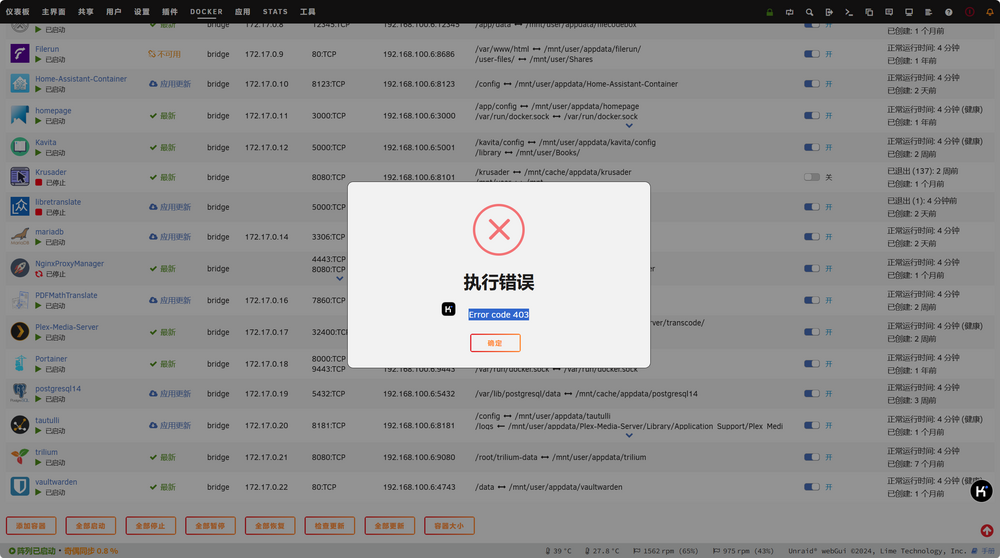Expand tautulli volume mappings chevron
Screen dimensions: 1000x558
pyautogui.click(x=629, y=436)
